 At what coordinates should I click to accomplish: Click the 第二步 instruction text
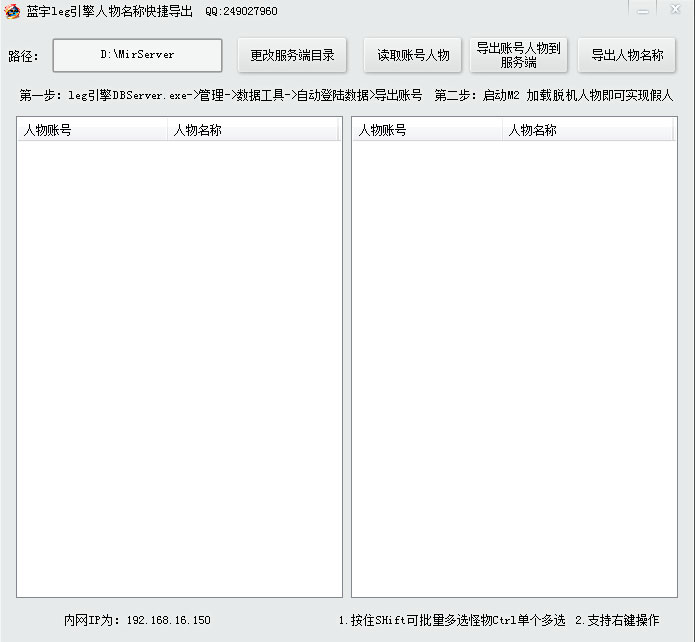(553, 96)
